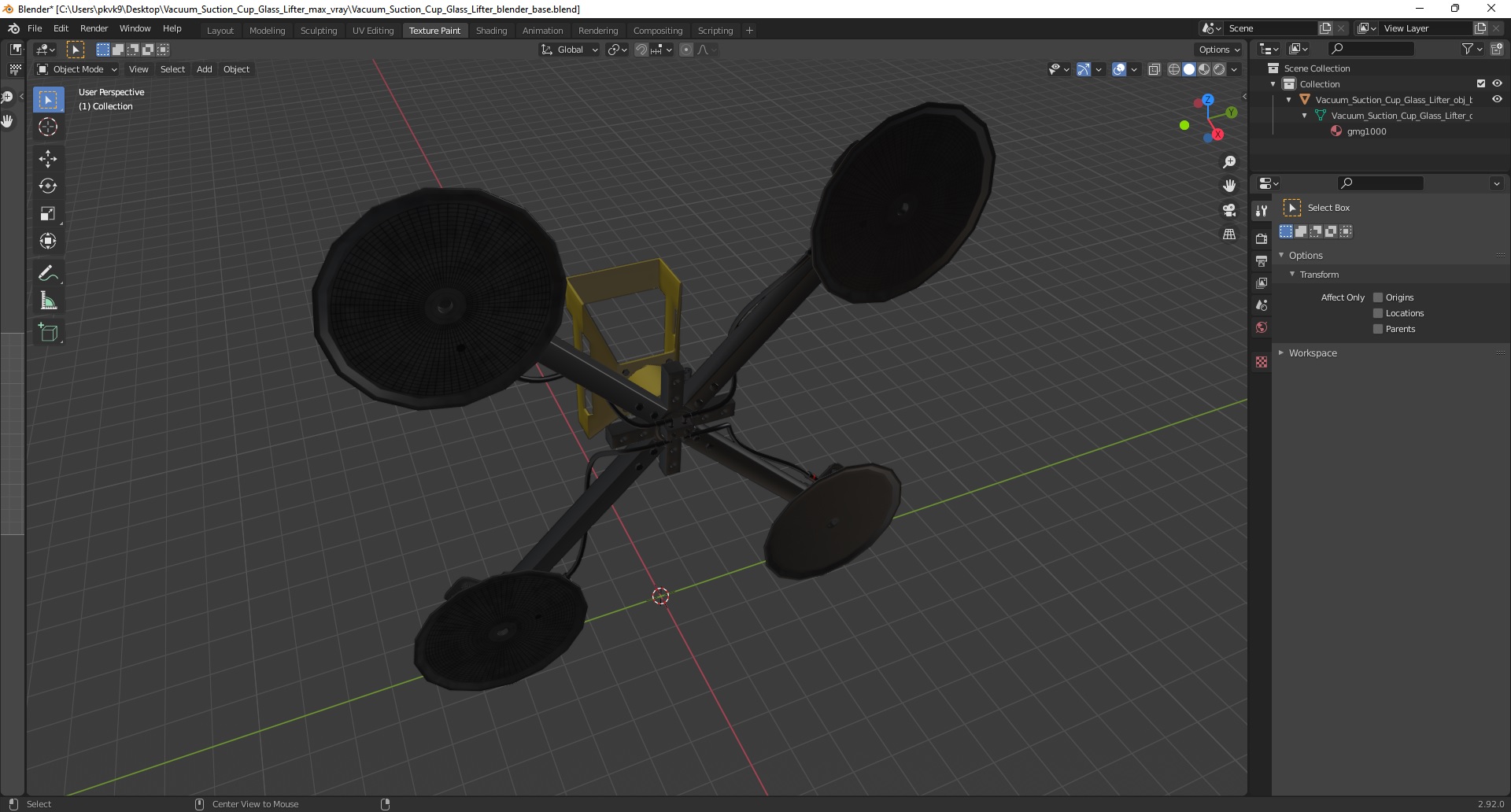Viewport: 1511px width, 812px height.
Task: Click the outliner search field
Action: (x=1370, y=49)
